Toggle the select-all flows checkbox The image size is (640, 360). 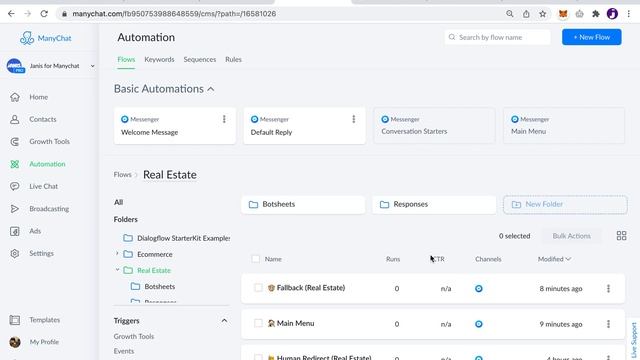[x=256, y=259]
